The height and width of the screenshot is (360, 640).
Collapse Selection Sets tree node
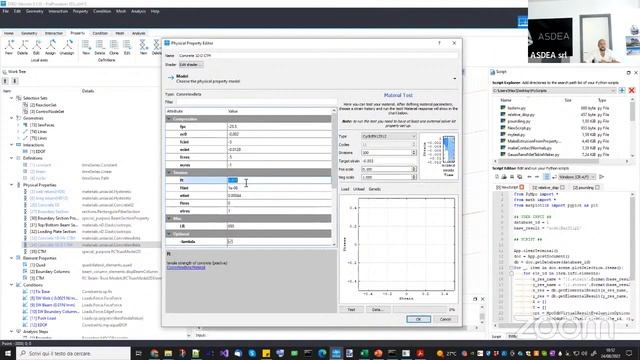[11, 98]
